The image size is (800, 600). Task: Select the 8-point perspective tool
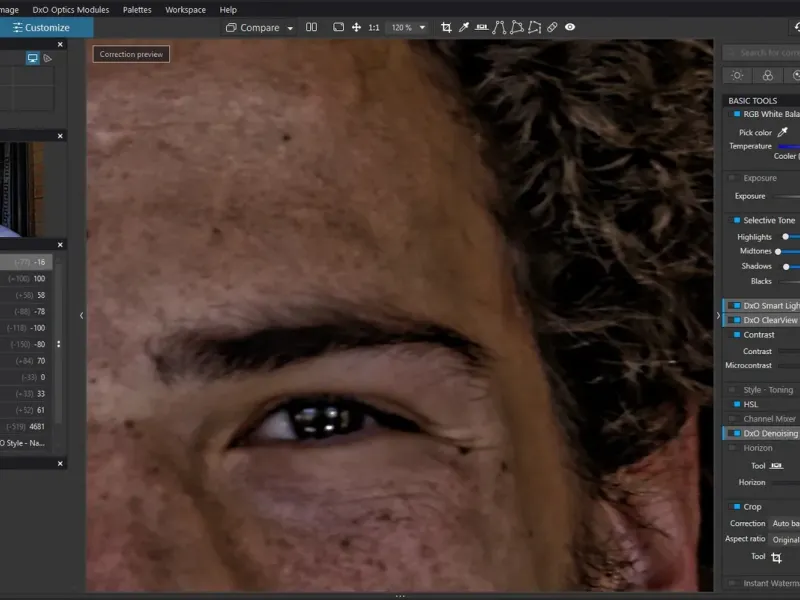[x=535, y=28]
